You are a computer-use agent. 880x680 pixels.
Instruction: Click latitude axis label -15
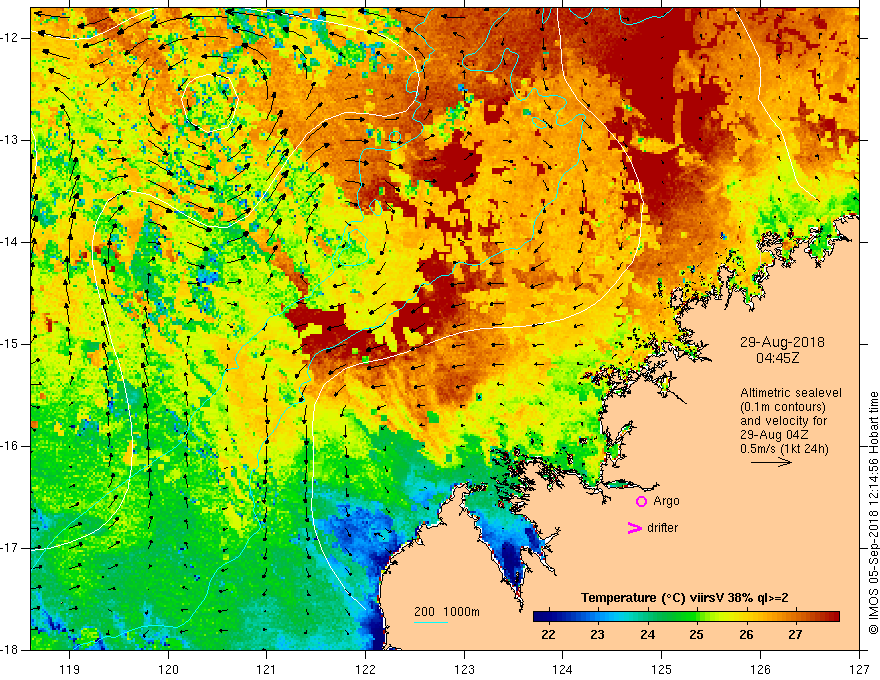pyautogui.click(x=10, y=344)
